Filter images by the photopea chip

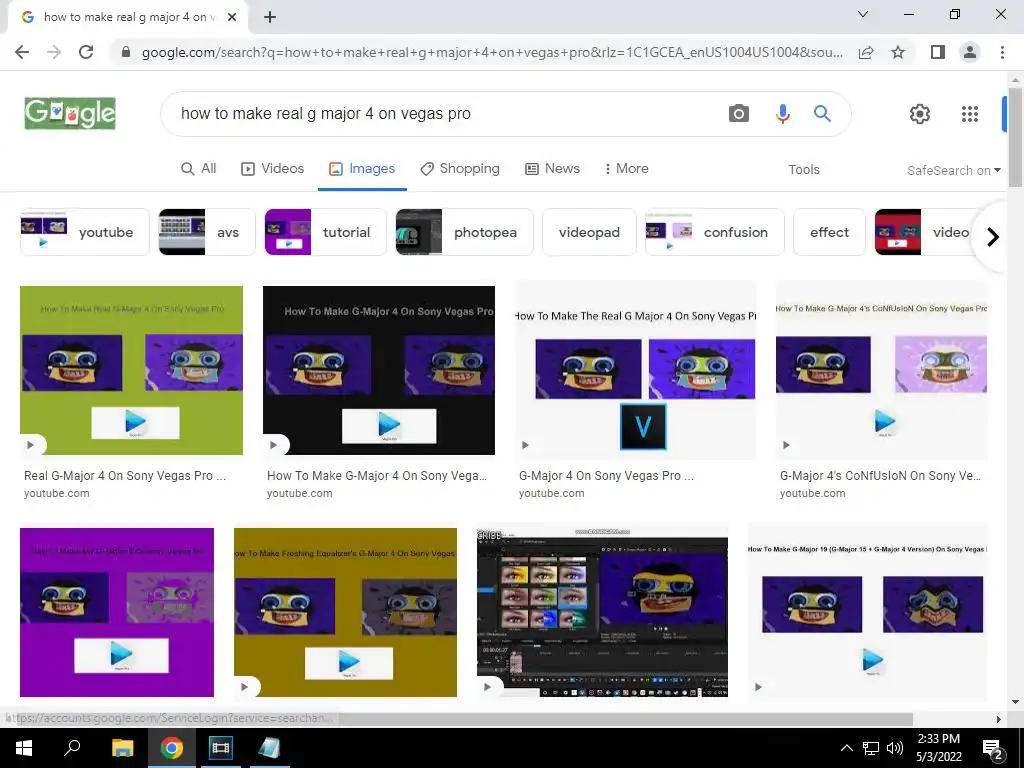tap(464, 232)
